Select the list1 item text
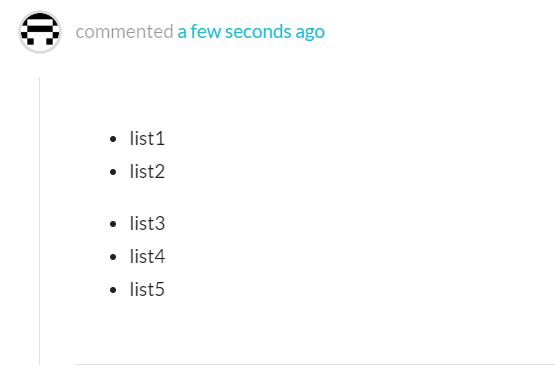 click(147, 138)
